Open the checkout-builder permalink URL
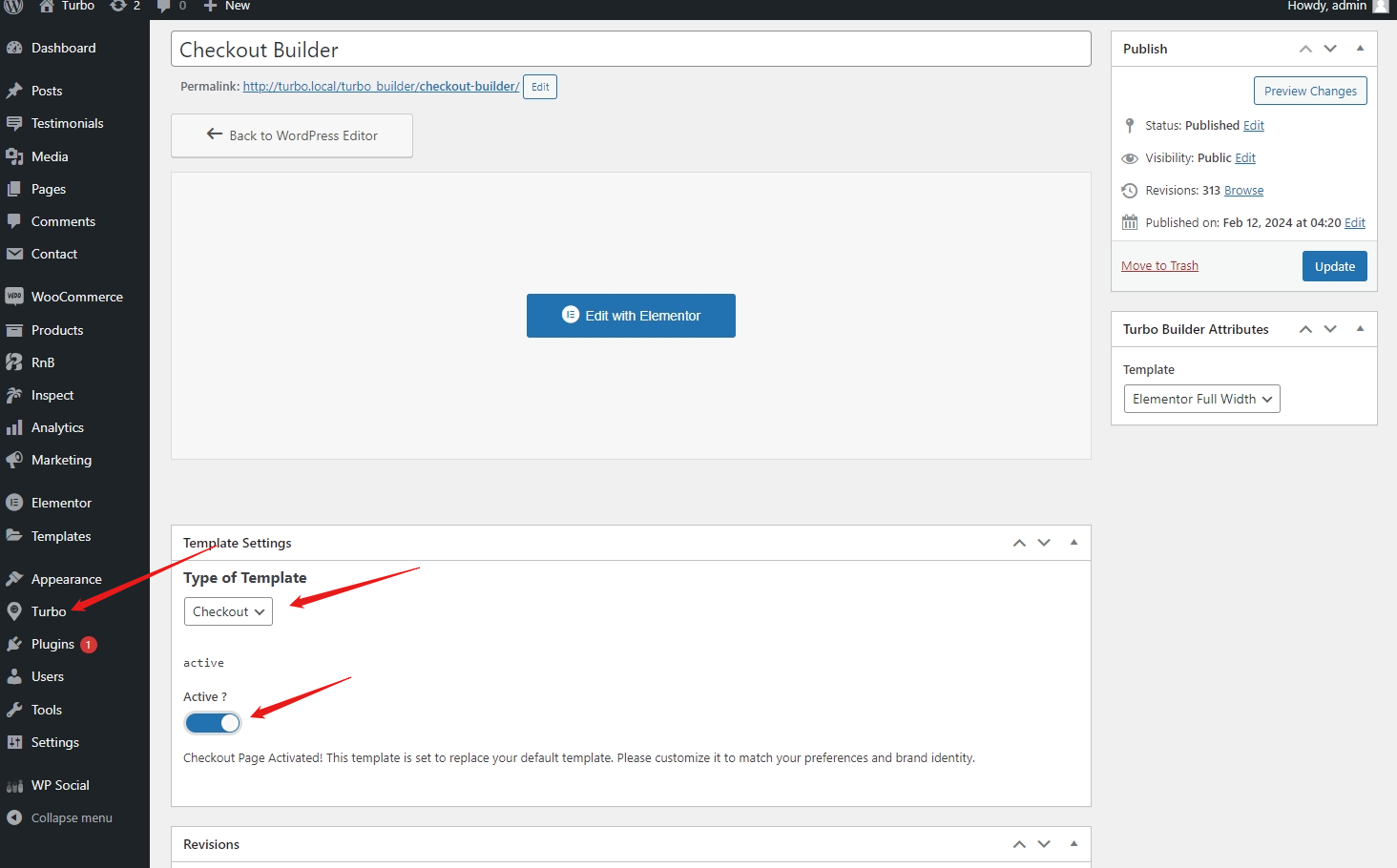 [x=381, y=86]
